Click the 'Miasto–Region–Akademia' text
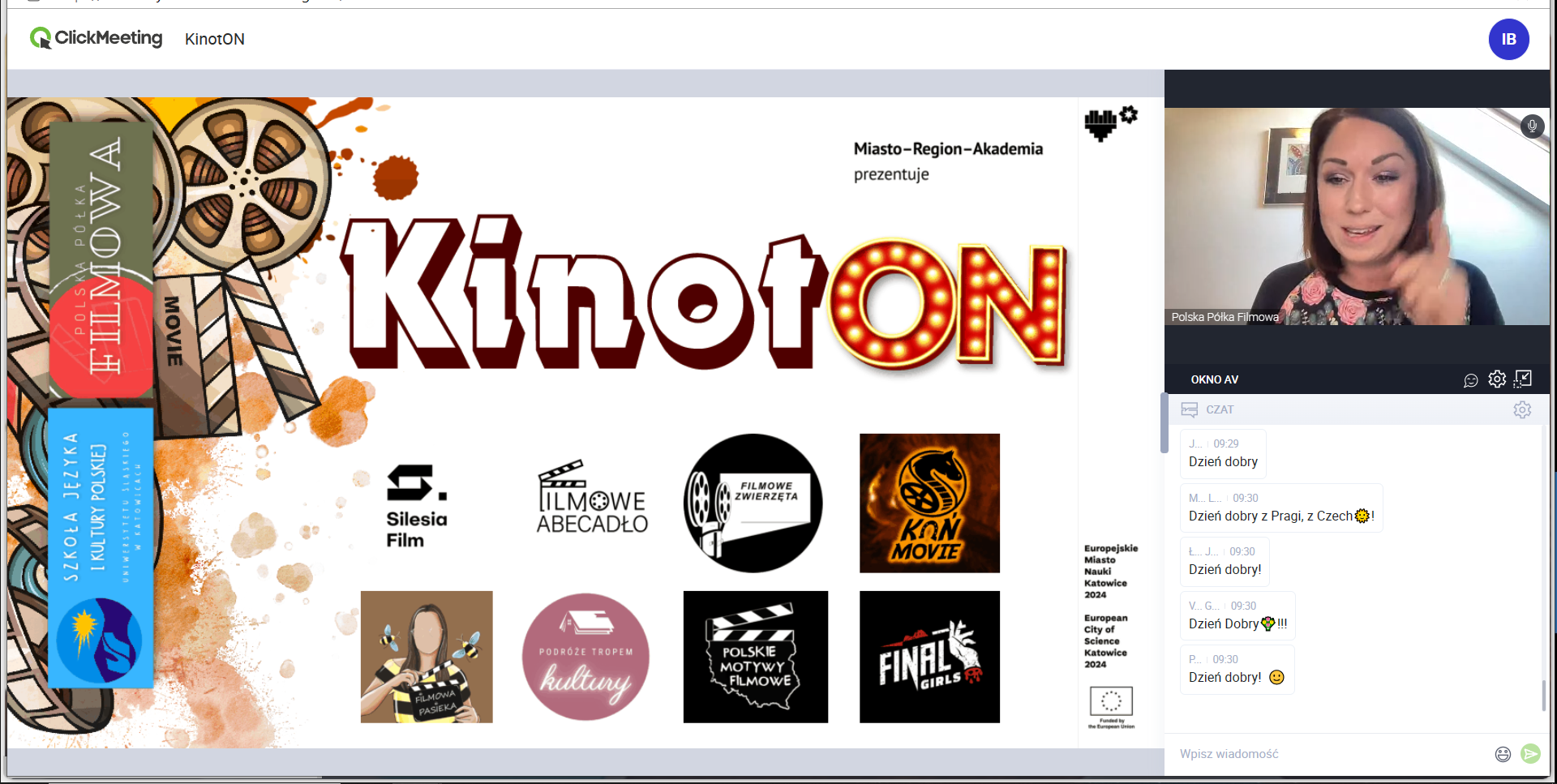Screen dimensions: 1557x784 (x=948, y=149)
